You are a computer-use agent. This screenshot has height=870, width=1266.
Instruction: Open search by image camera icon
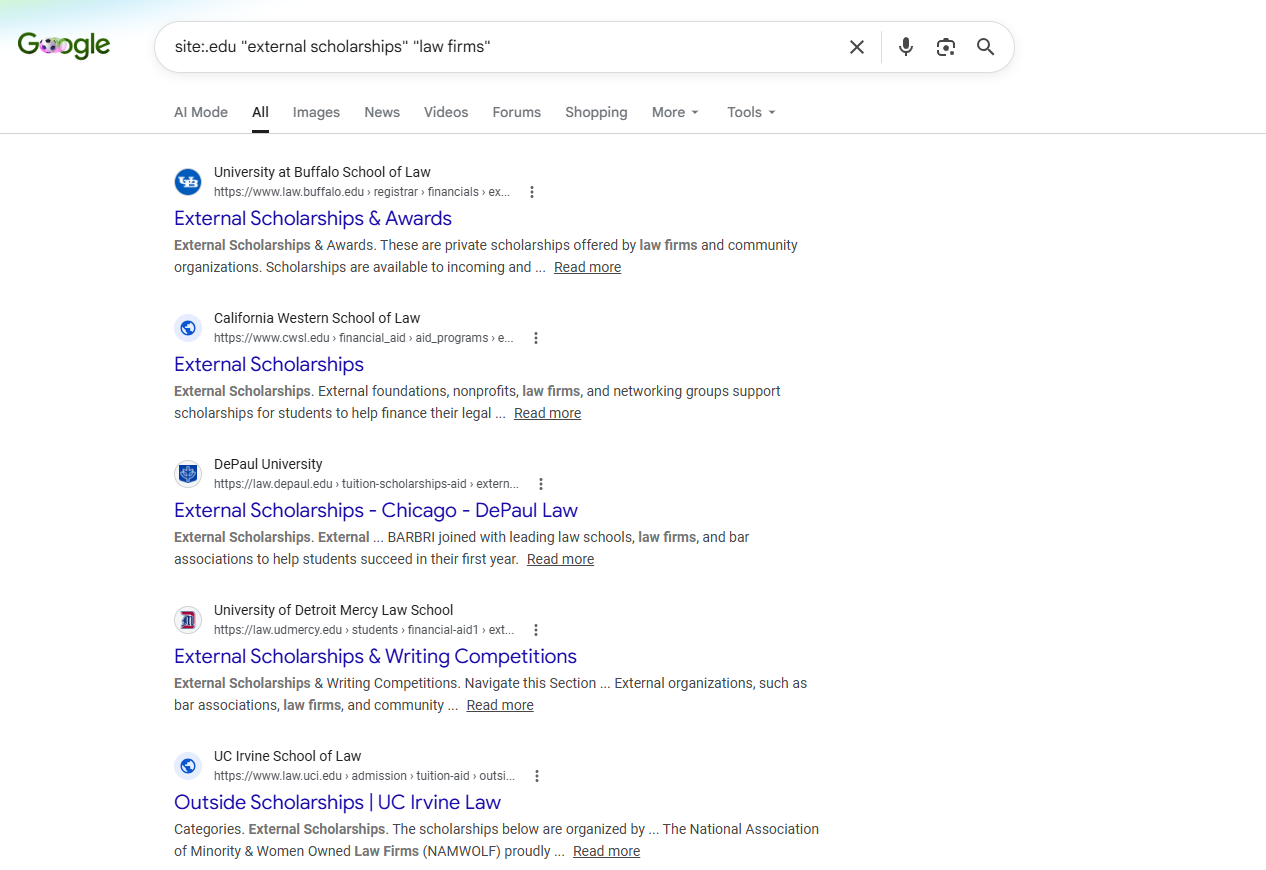tap(946, 47)
